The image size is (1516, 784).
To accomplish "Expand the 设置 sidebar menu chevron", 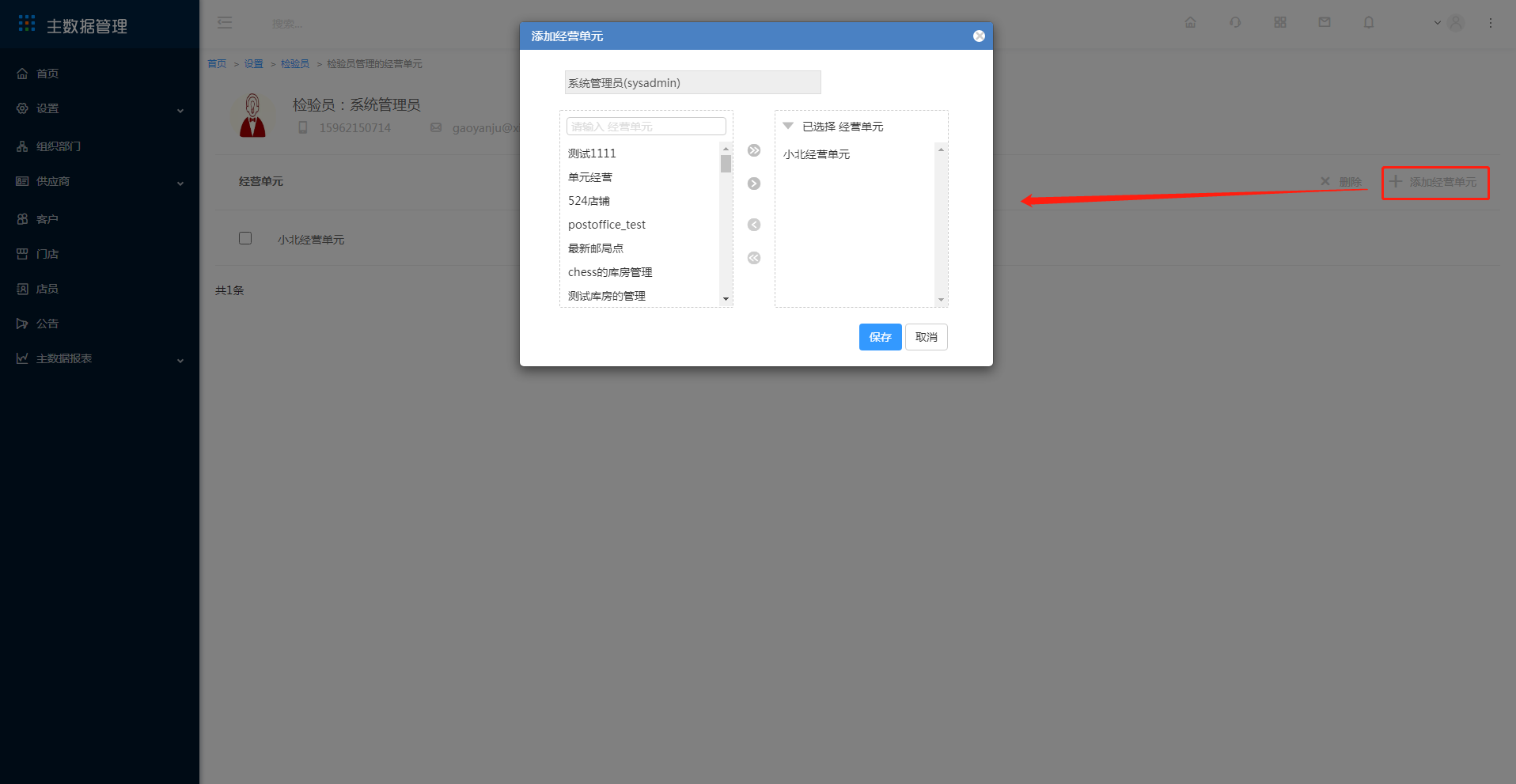I will pyautogui.click(x=180, y=110).
